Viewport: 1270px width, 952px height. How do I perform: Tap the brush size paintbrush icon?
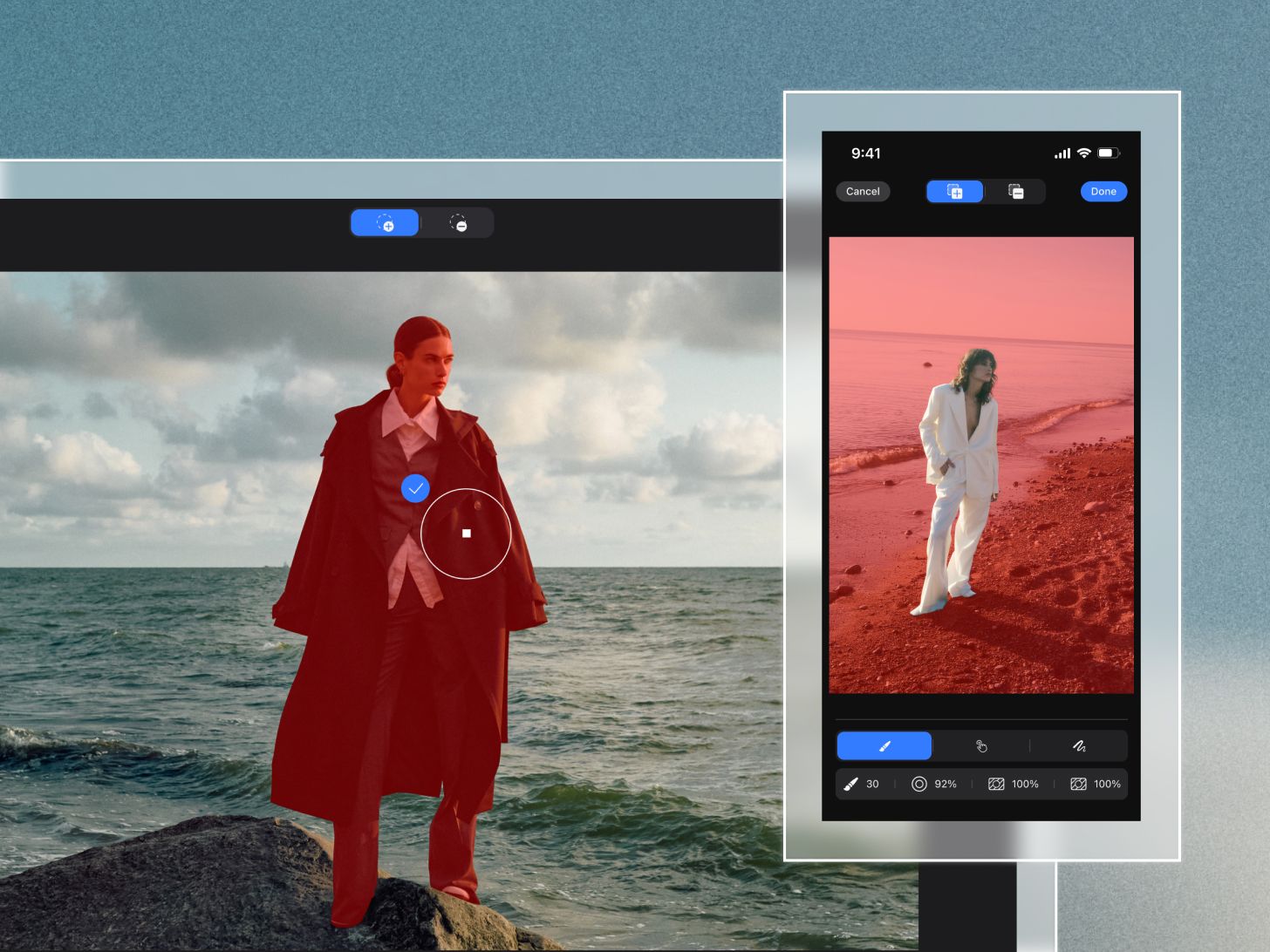[850, 784]
